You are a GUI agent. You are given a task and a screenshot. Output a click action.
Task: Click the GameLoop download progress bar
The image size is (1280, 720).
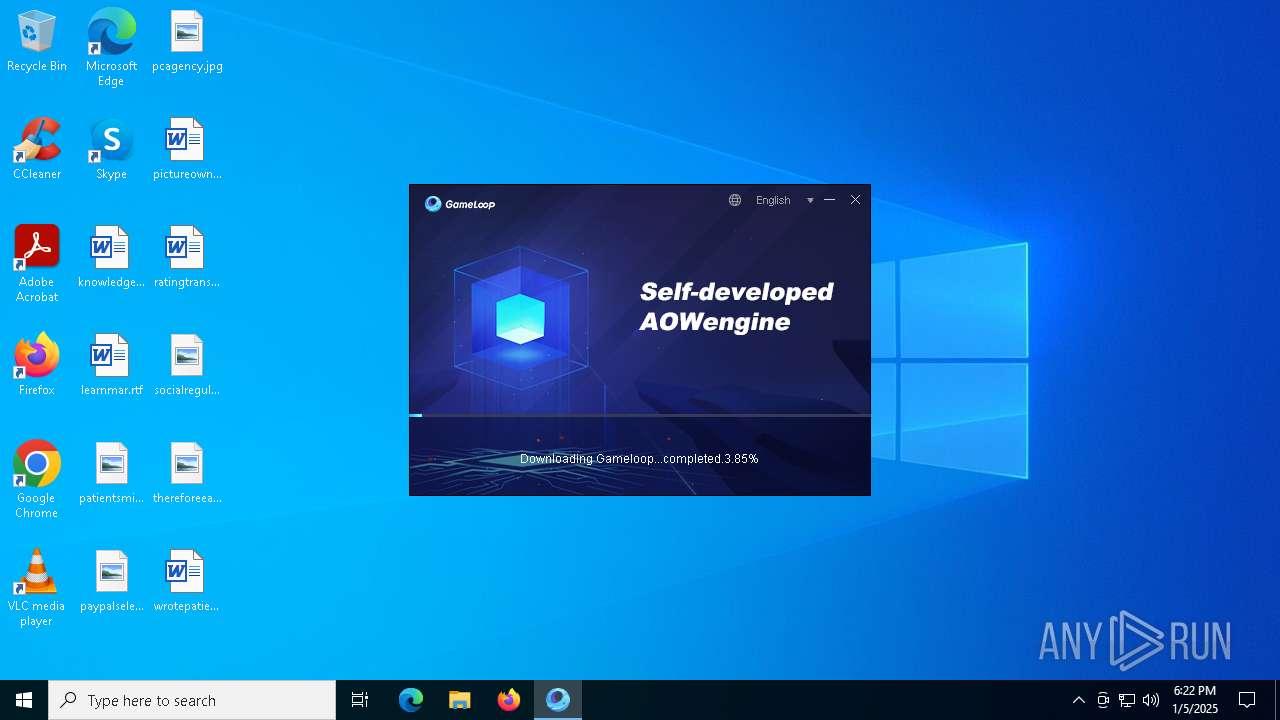point(640,415)
